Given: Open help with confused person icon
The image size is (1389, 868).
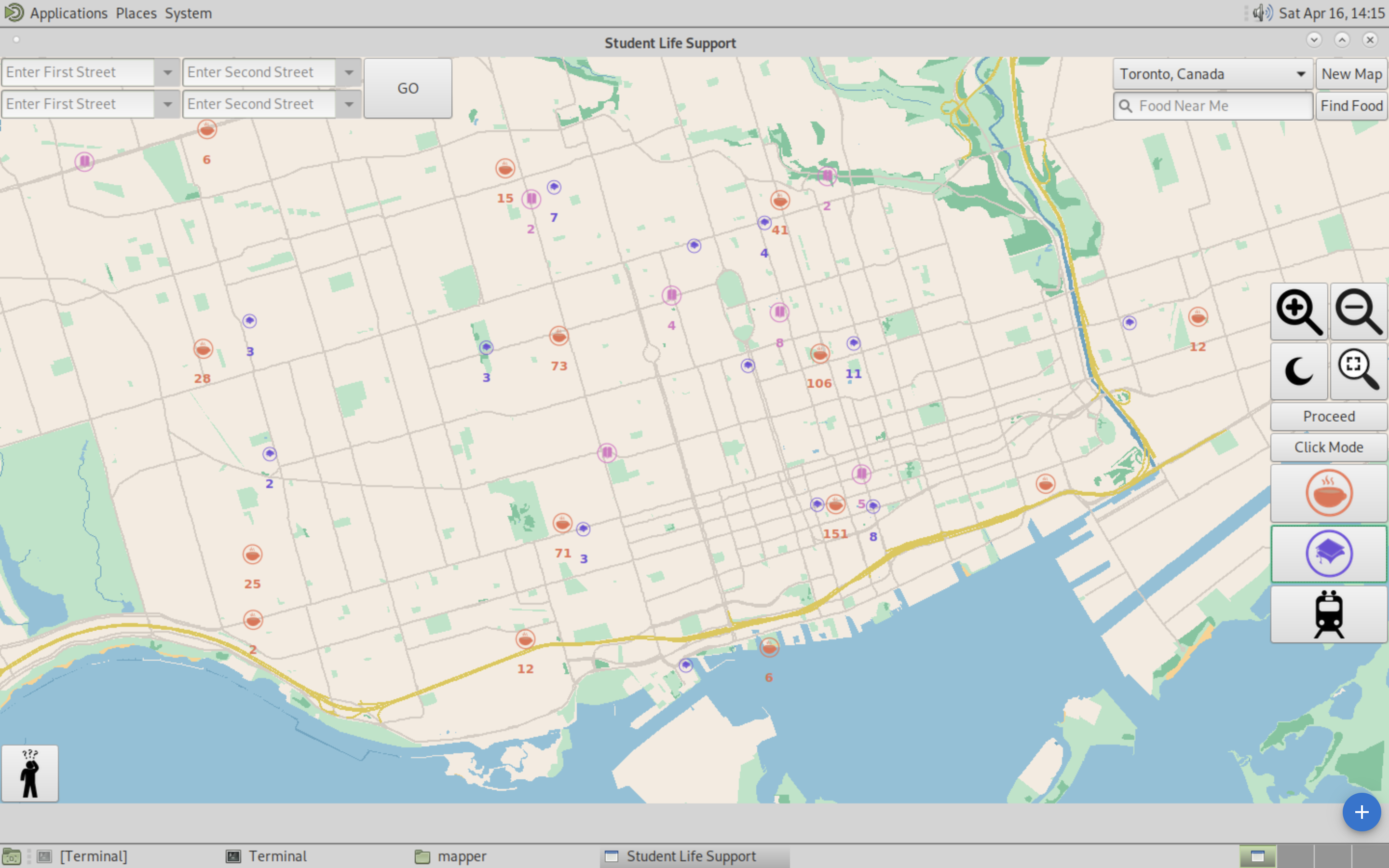Looking at the screenshot, I should click(x=30, y=773).
